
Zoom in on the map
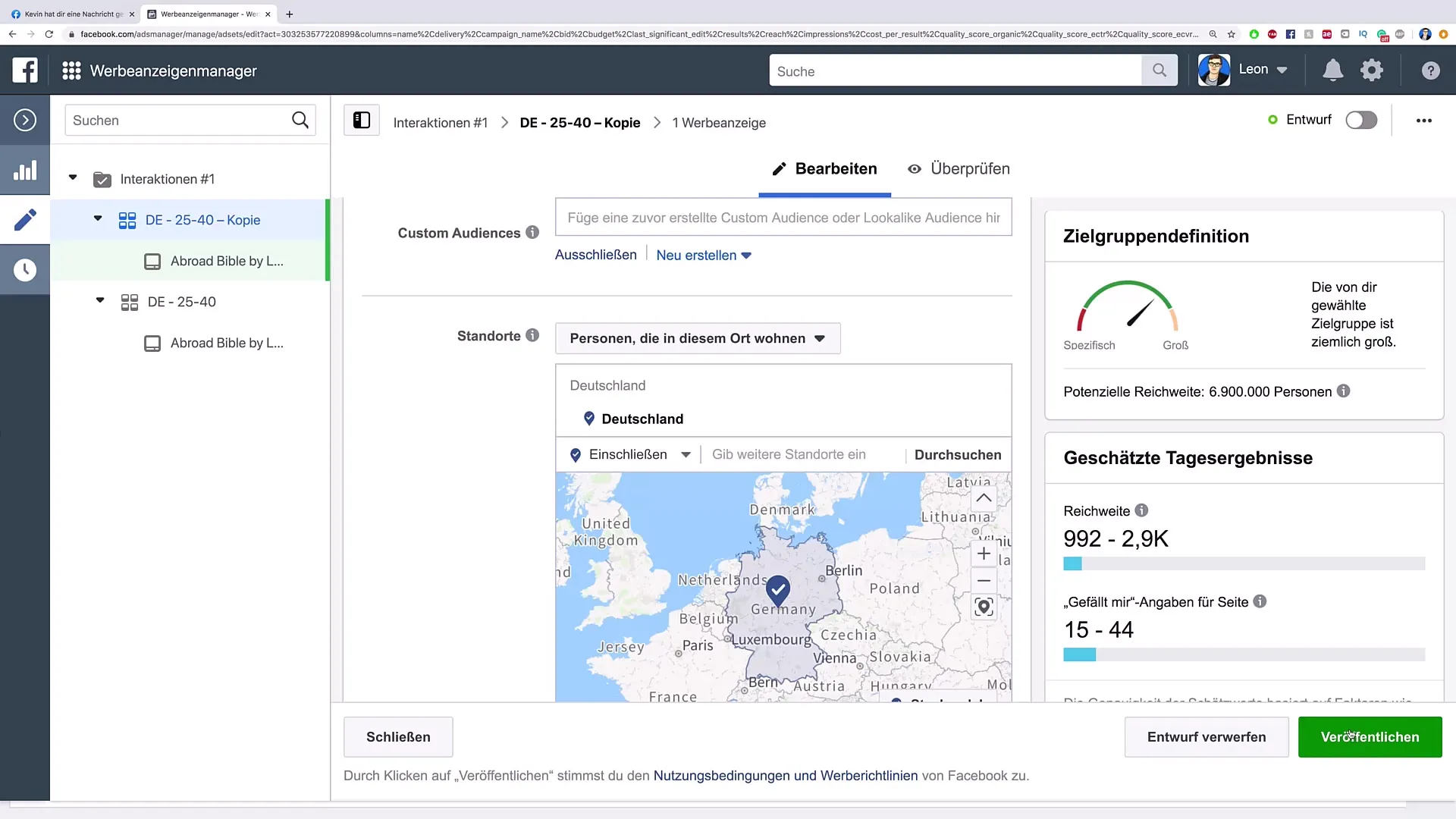point(984,554)
